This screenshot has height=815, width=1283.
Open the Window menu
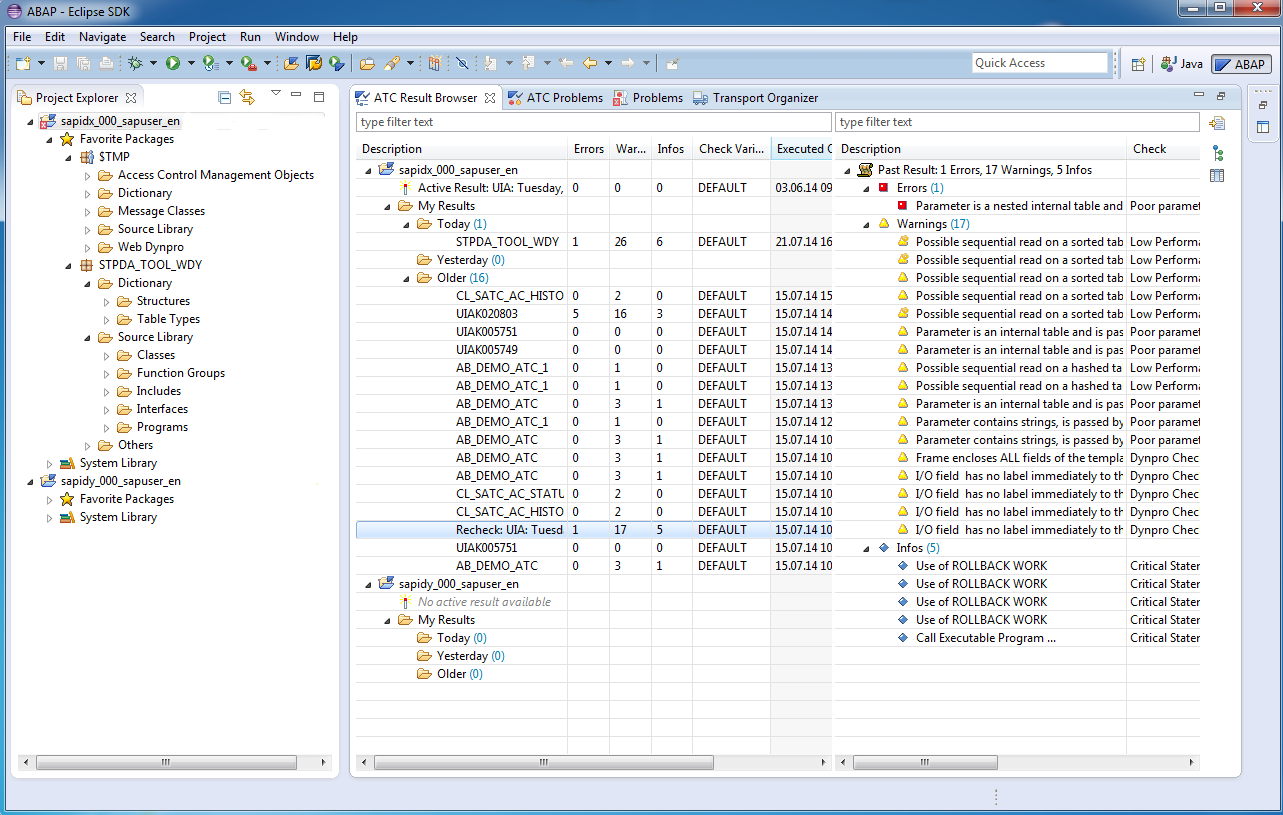(x=296, y=37)
